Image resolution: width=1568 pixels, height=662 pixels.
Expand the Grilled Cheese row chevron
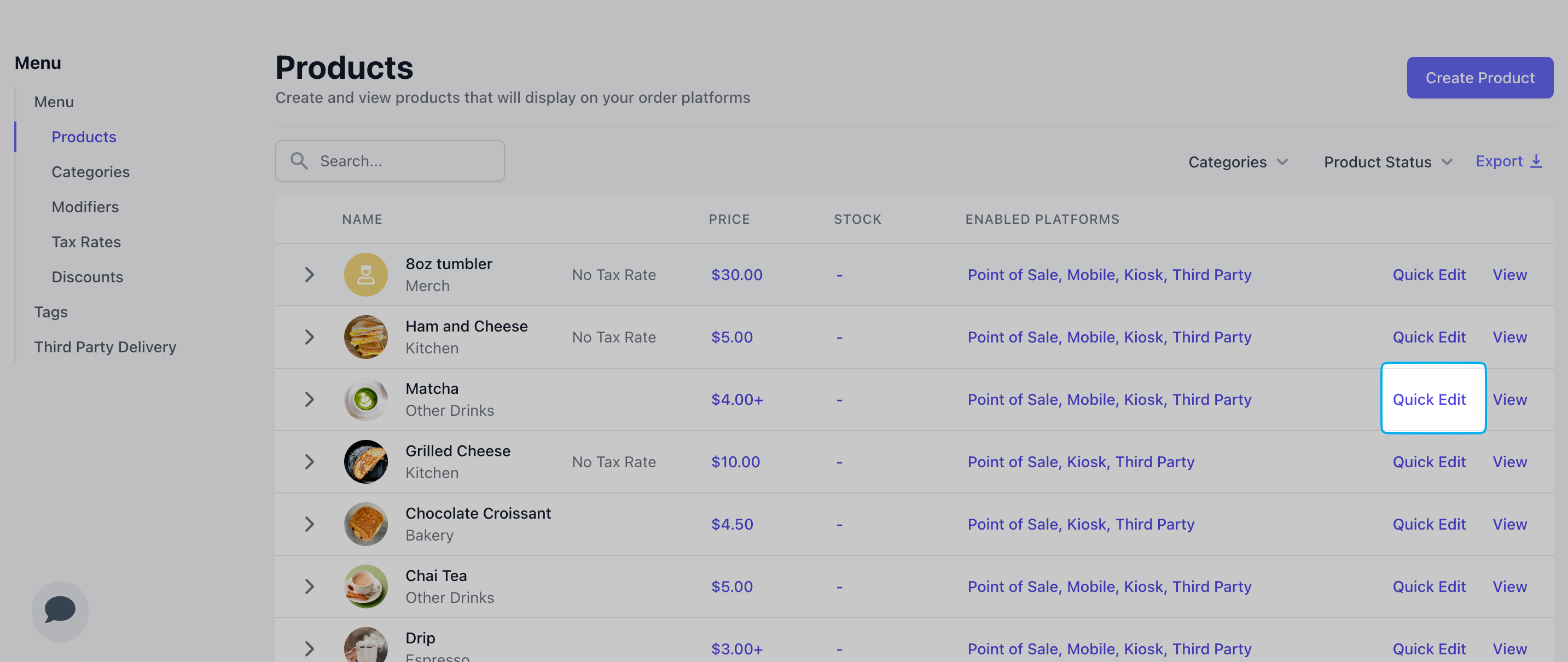point(309,462)
